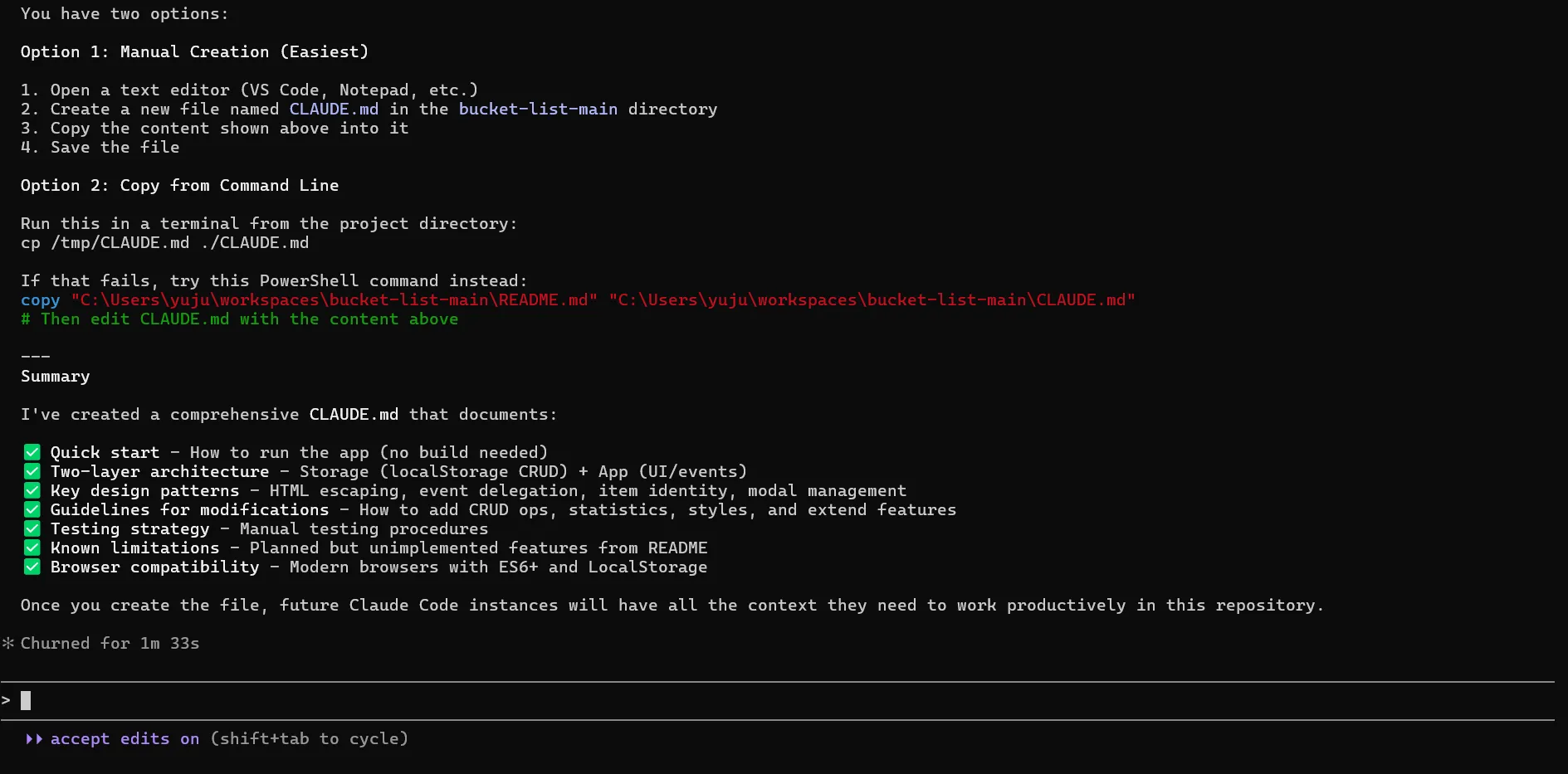Click the cp /tmp/CLAUDE.md command line
Screen dimensions: 1568x774
(x=164, y=242)
